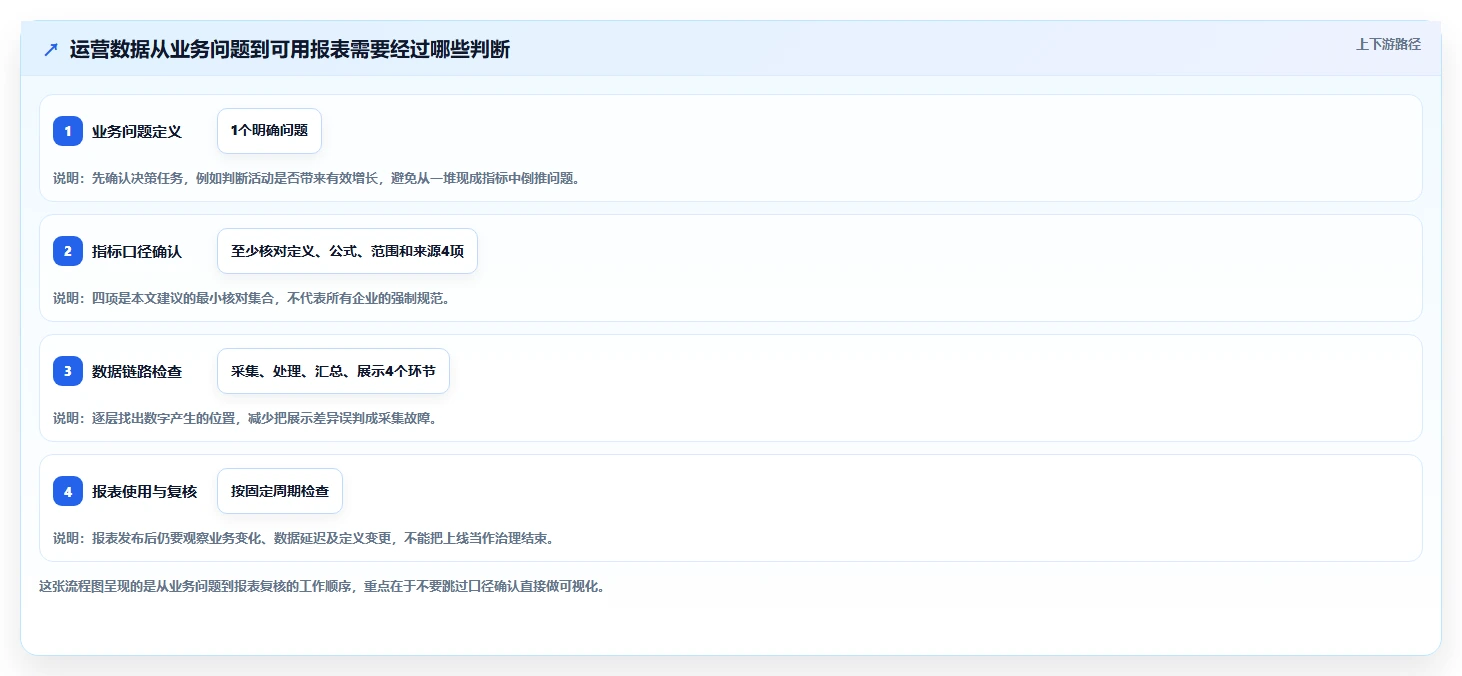The image size is (1462, 676).
Task: Click the 至少核对定义、公式、范围和来源4项 chip
Action: [x=347, y=251]
